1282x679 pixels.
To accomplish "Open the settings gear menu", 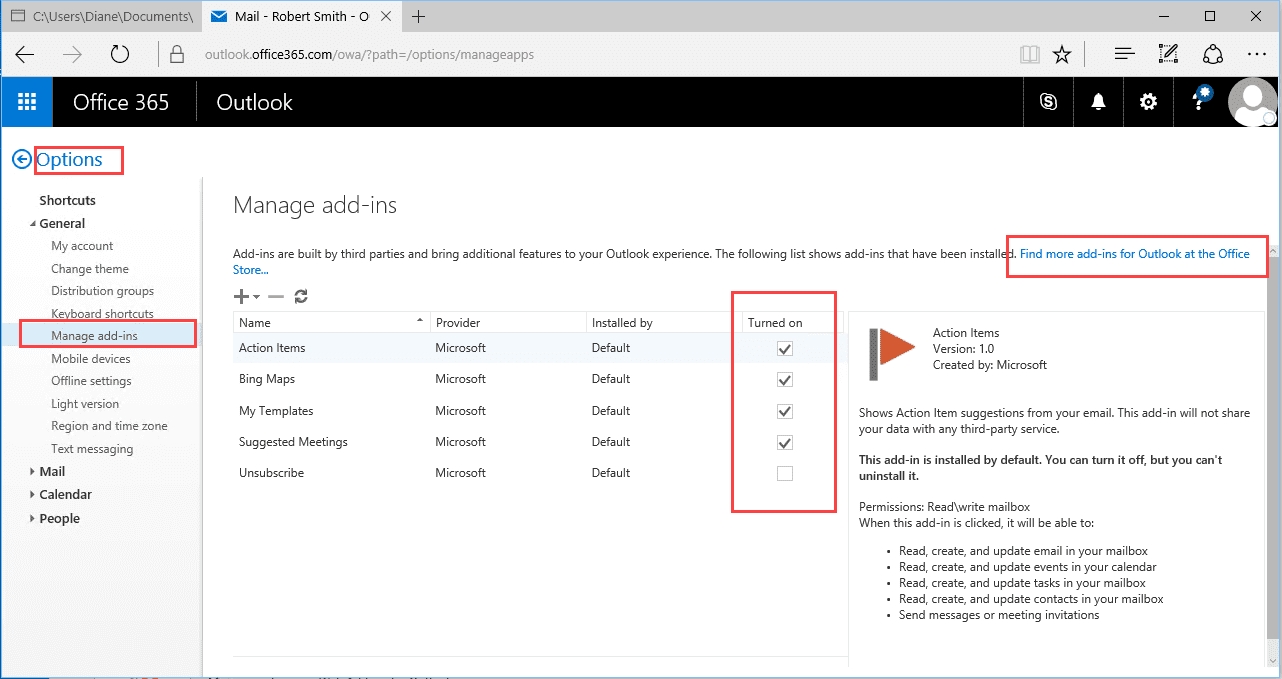I will 1148,102.
